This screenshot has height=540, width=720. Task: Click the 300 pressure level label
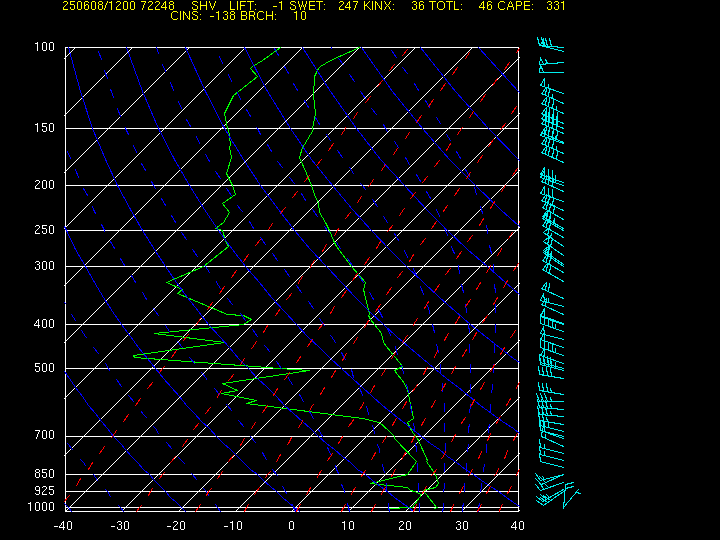tap(45, 265)
